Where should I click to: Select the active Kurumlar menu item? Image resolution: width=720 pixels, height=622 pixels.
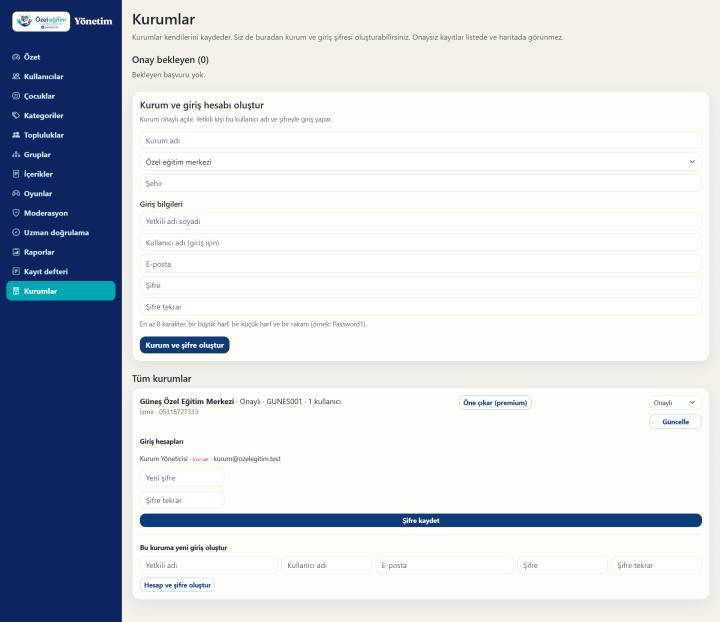61,291
